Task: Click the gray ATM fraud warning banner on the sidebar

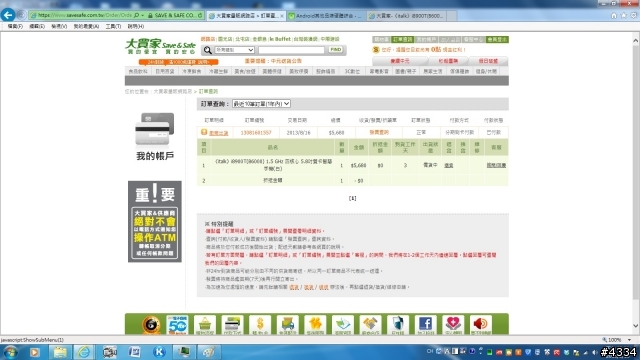Action: [x=155, y=221]
